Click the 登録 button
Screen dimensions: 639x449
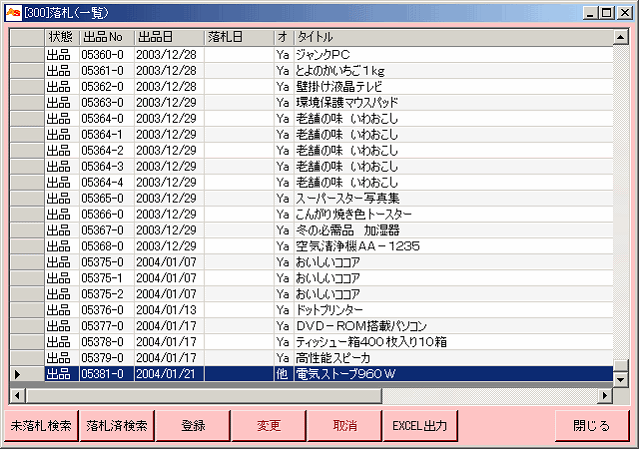click(x=193, y=426)
